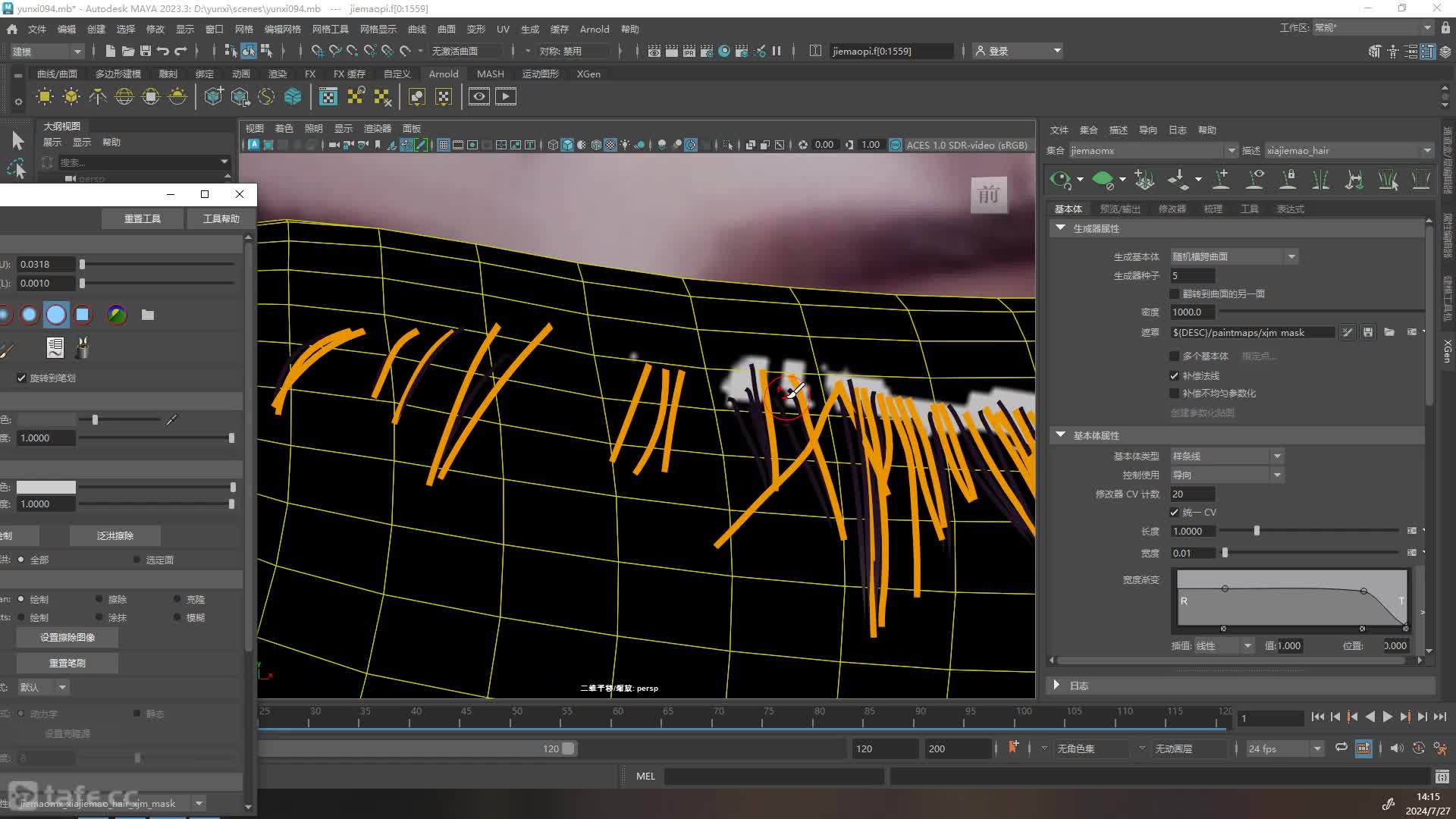Select 擦除 paint operation radio
Screen dimensions: 1456x819
click(x=99, y=599)
